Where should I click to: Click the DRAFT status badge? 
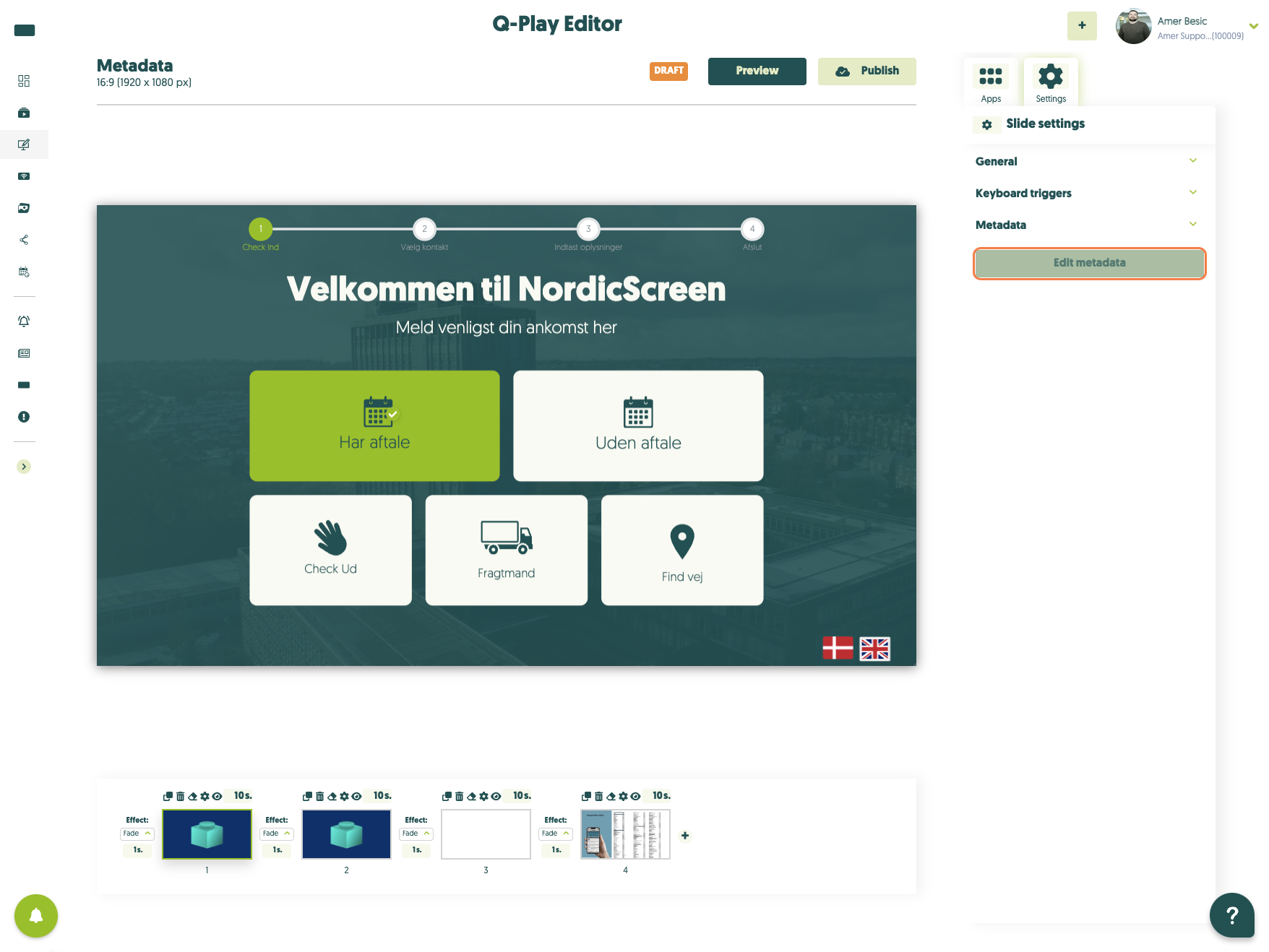(668, 71)
